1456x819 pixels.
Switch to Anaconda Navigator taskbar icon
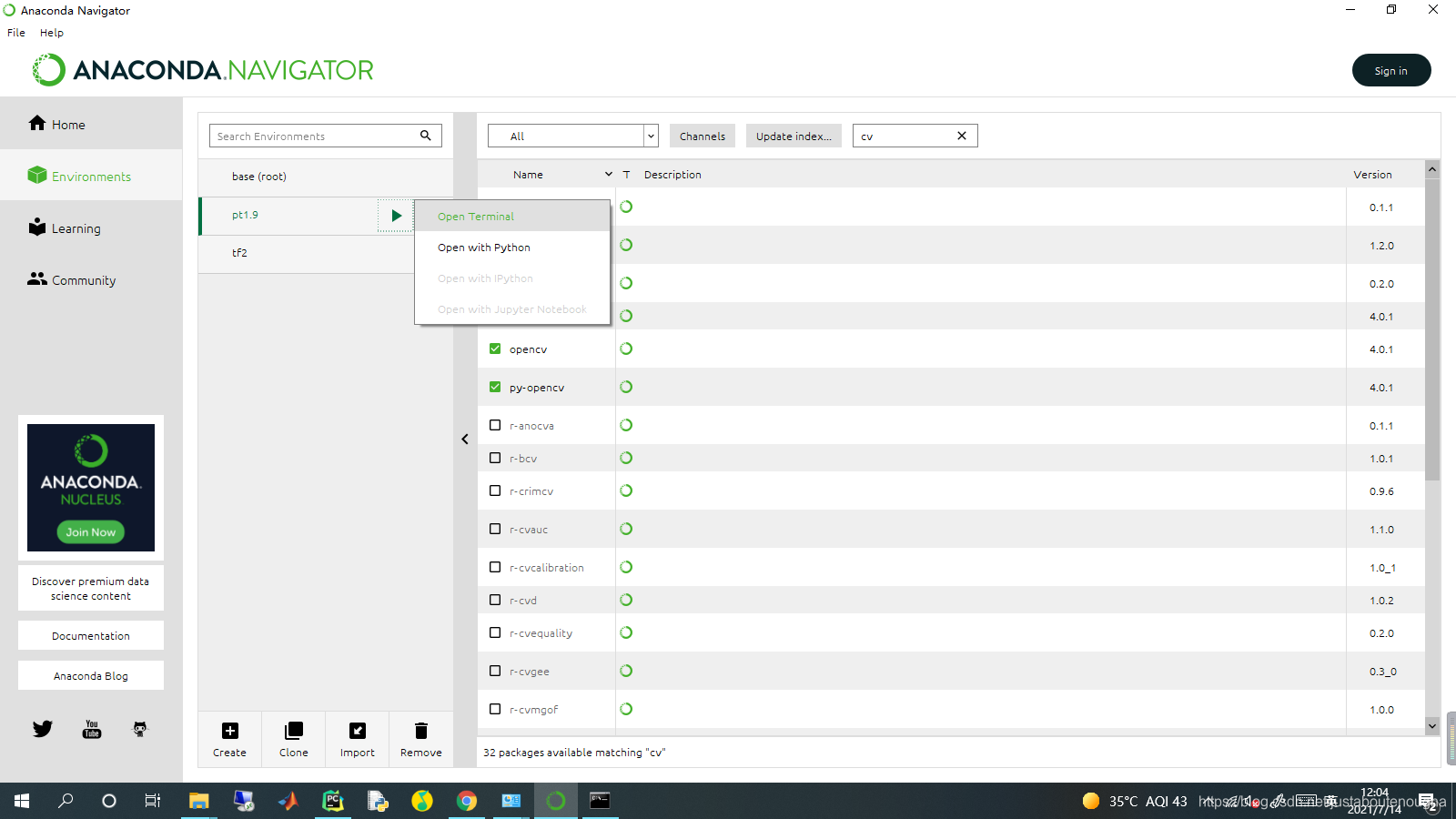[556, 801]
